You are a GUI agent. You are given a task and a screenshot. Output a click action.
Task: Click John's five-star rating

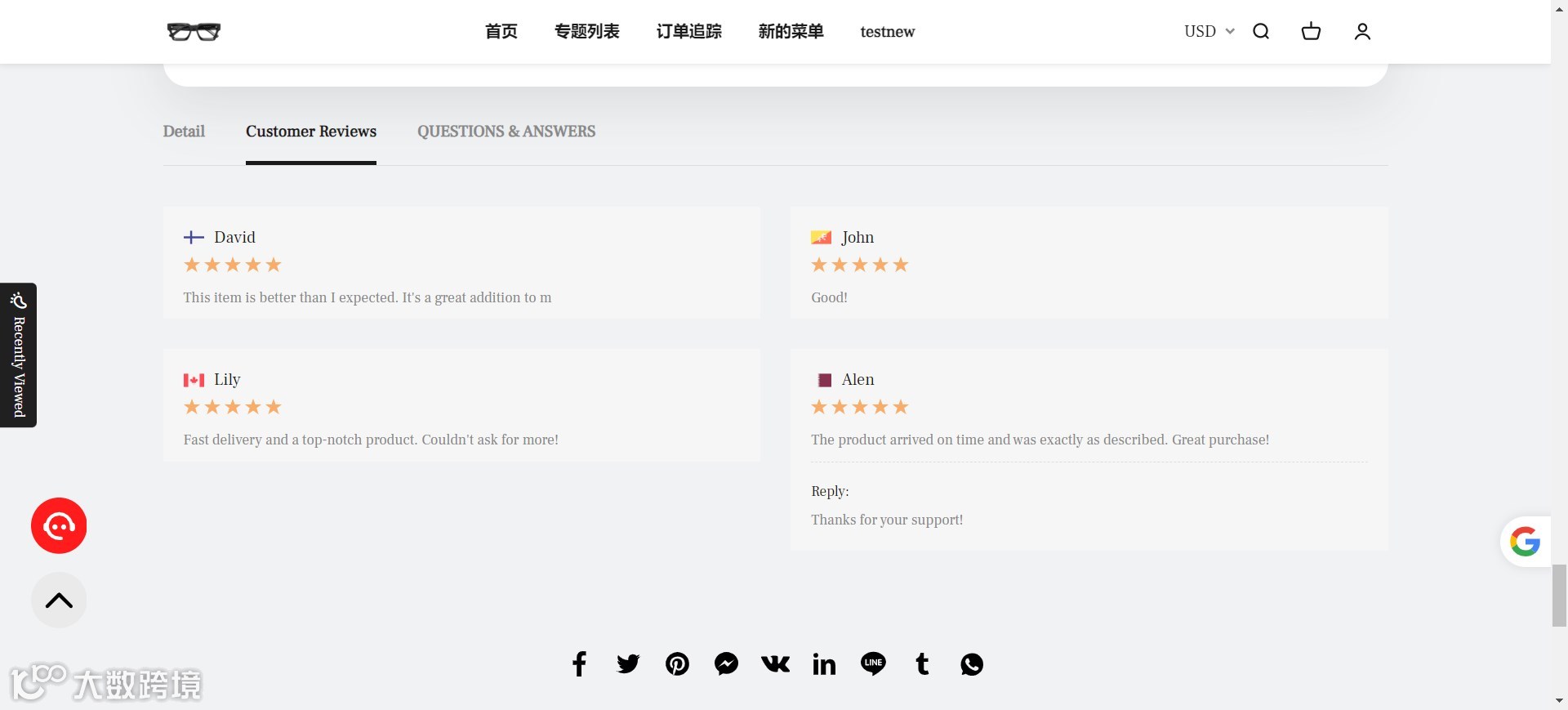(x=860, y=265)
